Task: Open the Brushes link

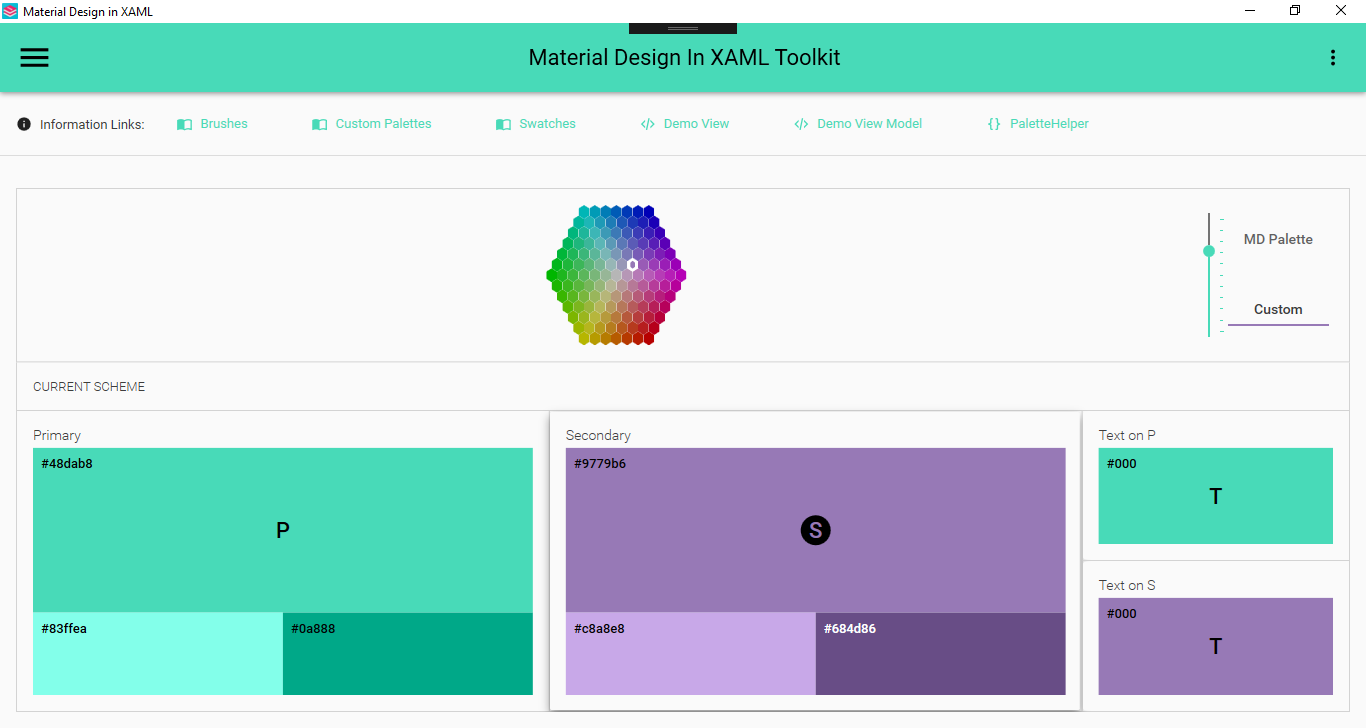Action: pyautogui.click(x=223, y=123)
